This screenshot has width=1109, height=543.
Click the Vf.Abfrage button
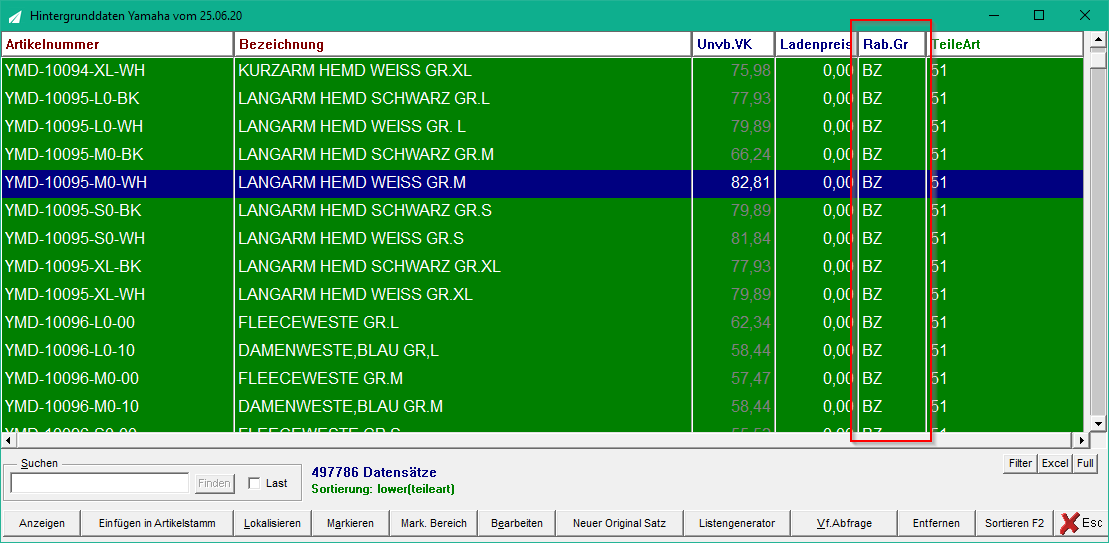pos(843,523)
